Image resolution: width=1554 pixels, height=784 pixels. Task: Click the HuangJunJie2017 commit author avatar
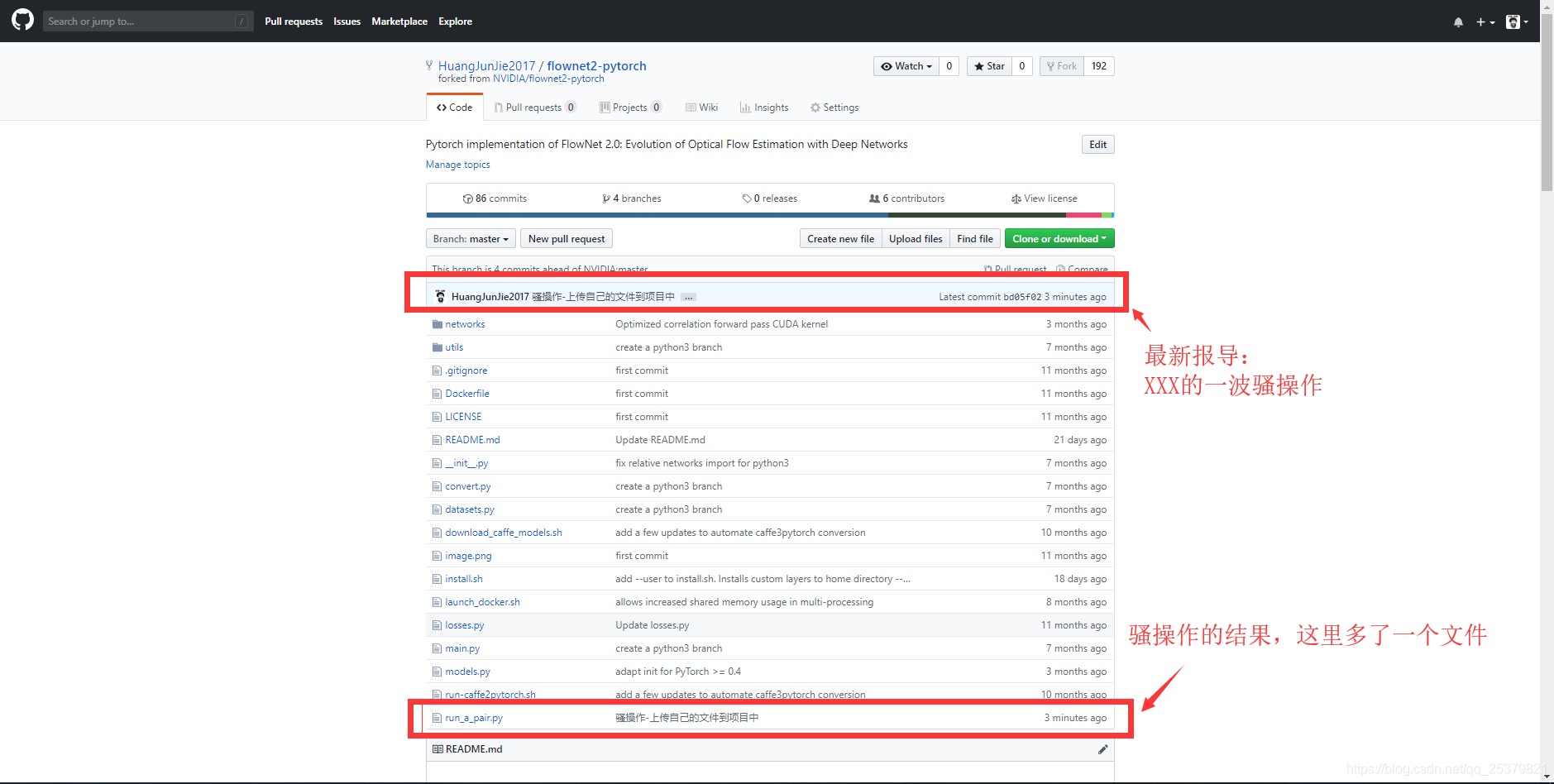440,296
